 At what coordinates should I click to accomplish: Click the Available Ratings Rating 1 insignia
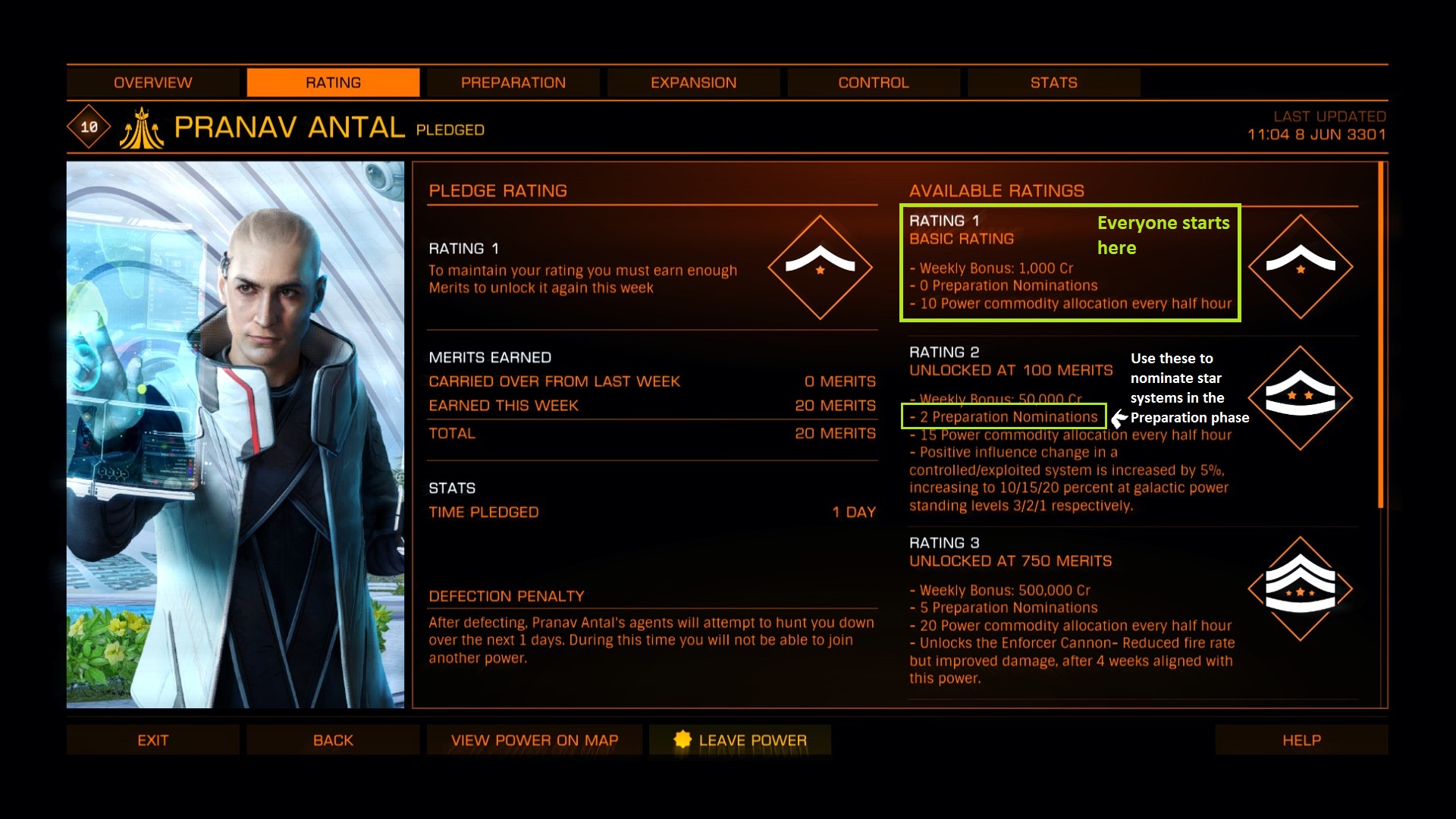[1301, 267]
